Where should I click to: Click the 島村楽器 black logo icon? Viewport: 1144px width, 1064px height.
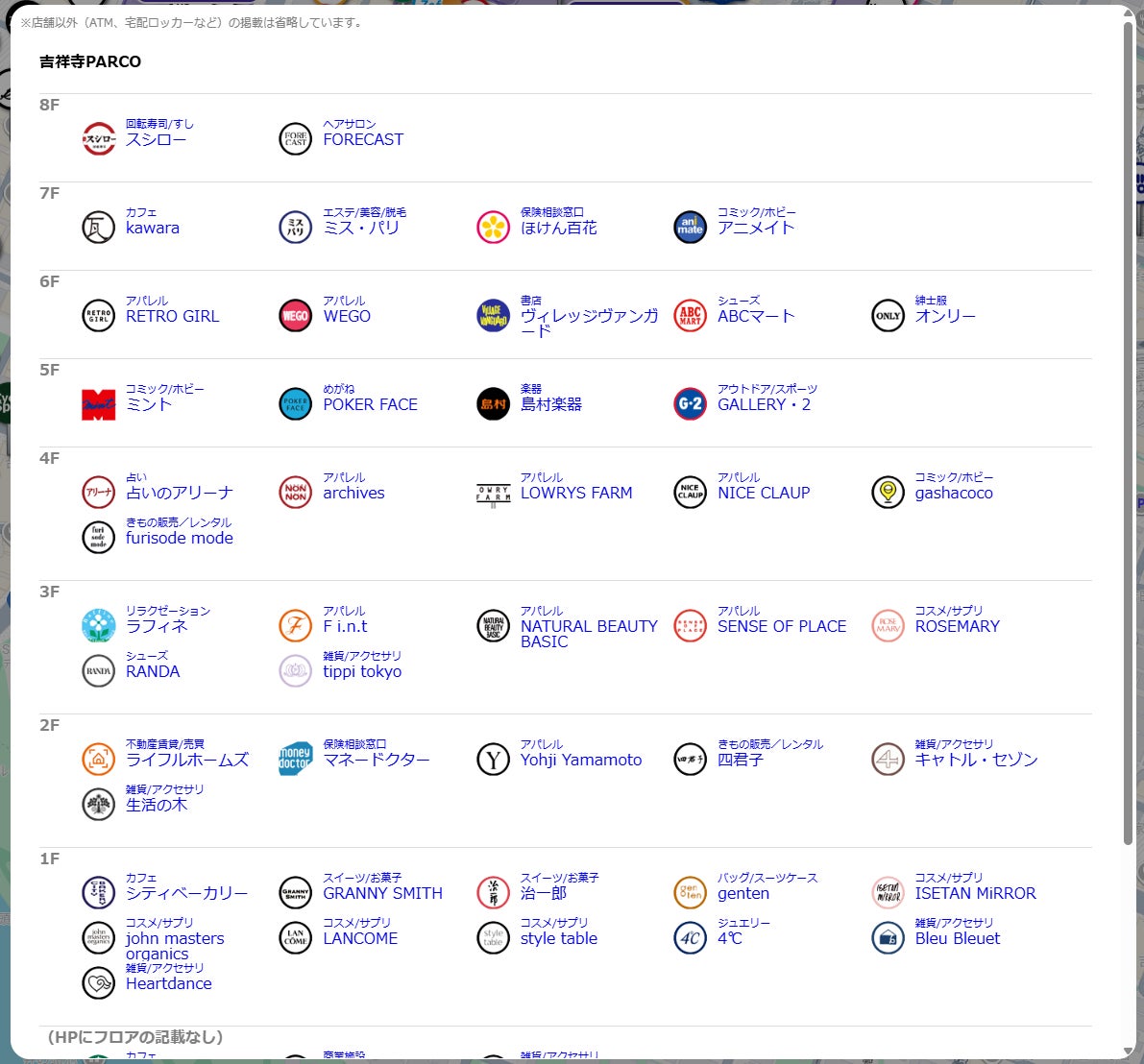(493, 403)
